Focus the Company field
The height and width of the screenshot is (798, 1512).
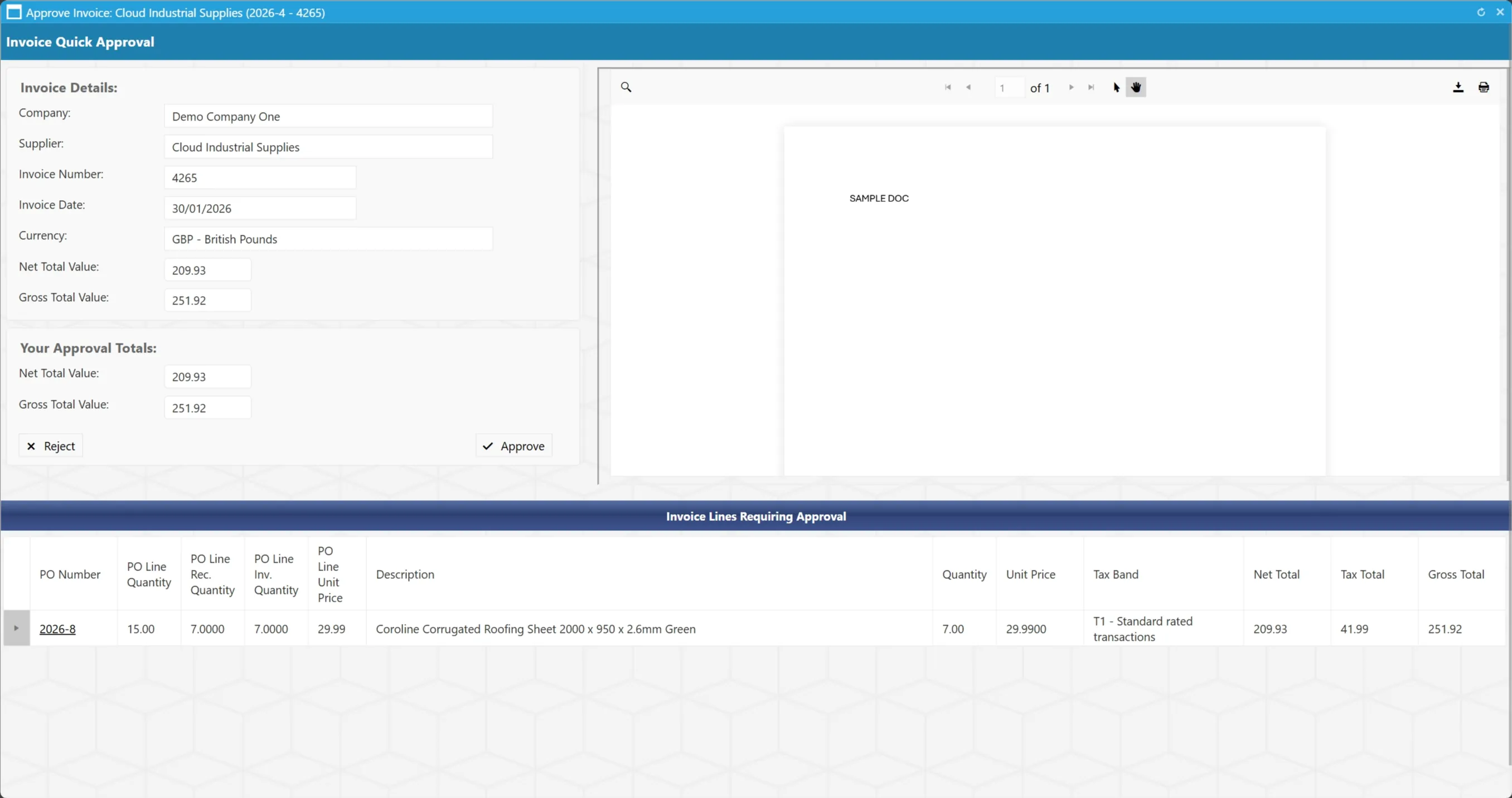328,116
